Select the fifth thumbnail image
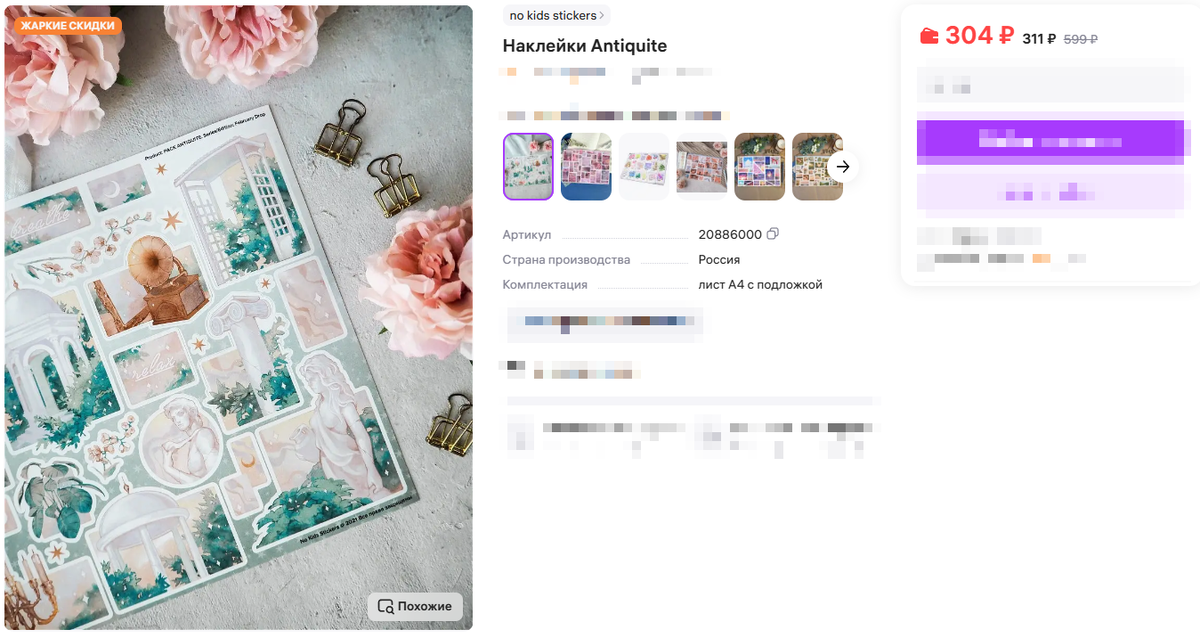The image size is (1200, 638). tap(760, 167)
